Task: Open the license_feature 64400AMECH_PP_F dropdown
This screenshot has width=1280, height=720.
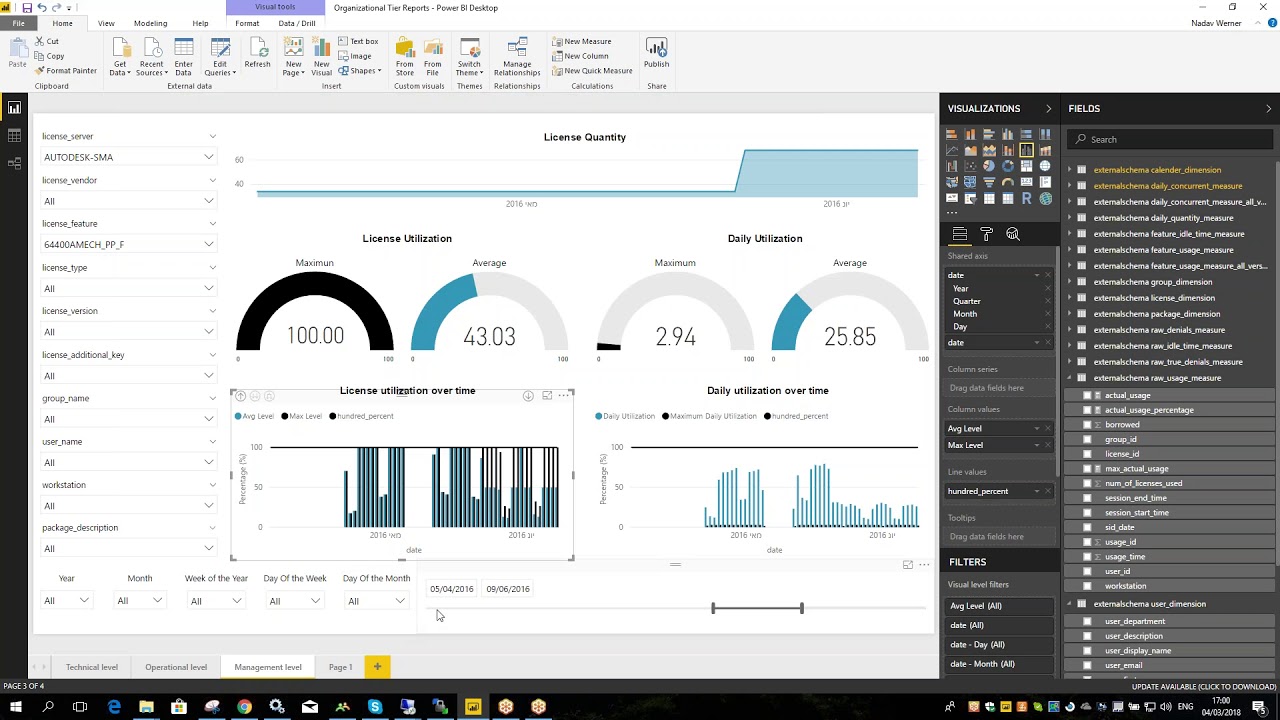Action: tap(129, 244)
